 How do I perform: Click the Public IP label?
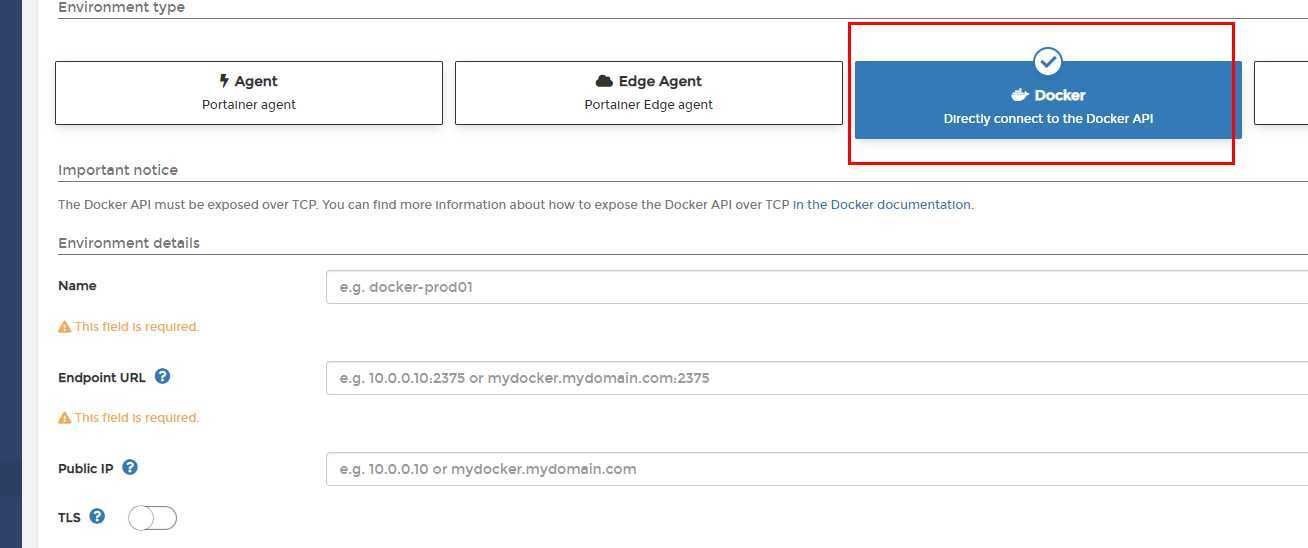tap(86, 469)
